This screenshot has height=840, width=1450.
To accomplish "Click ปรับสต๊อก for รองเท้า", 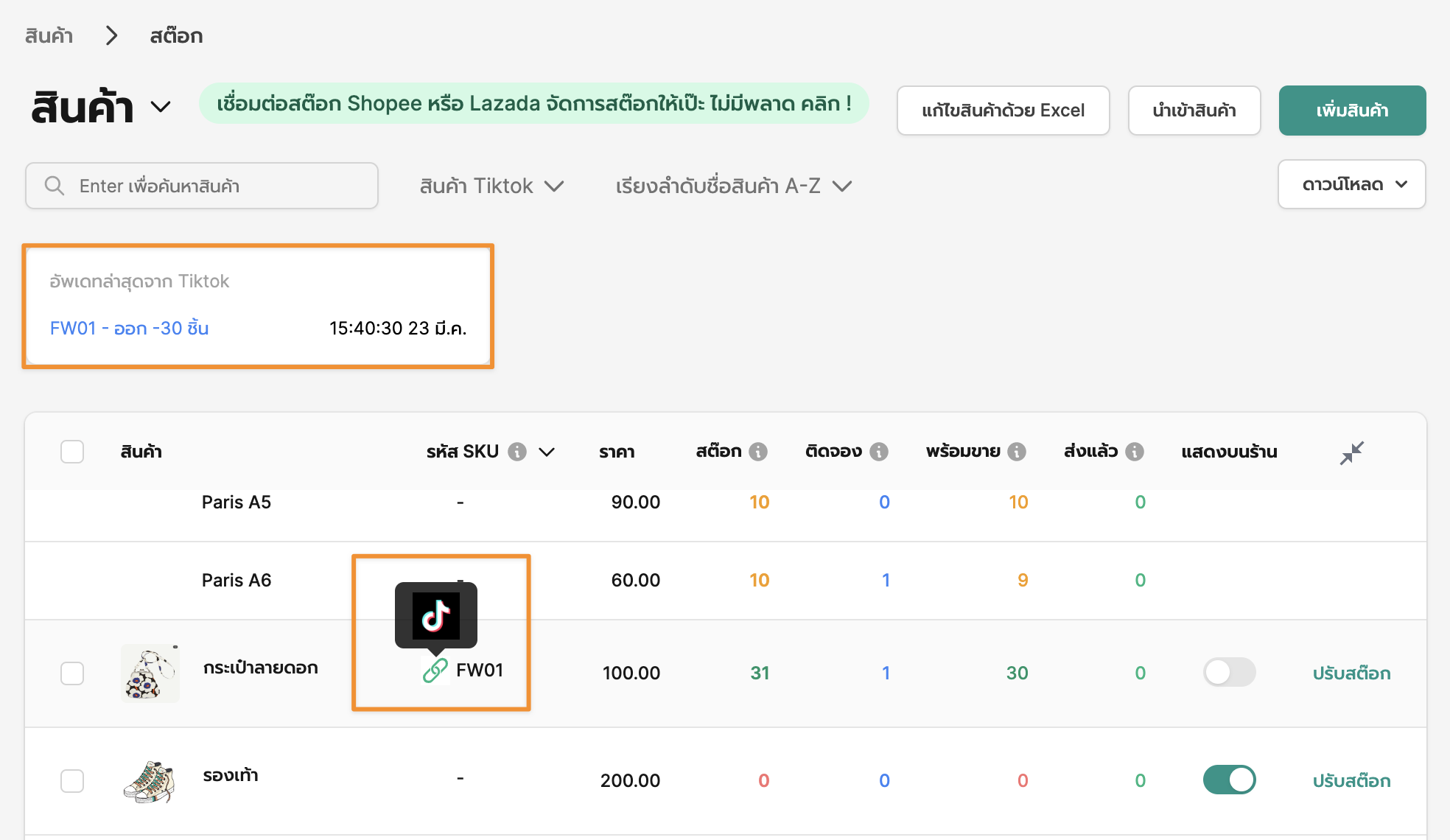I will point(1351,780).
